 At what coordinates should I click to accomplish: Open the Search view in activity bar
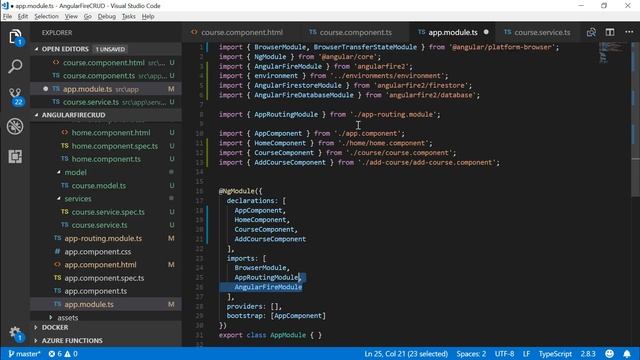click(15, 66)
